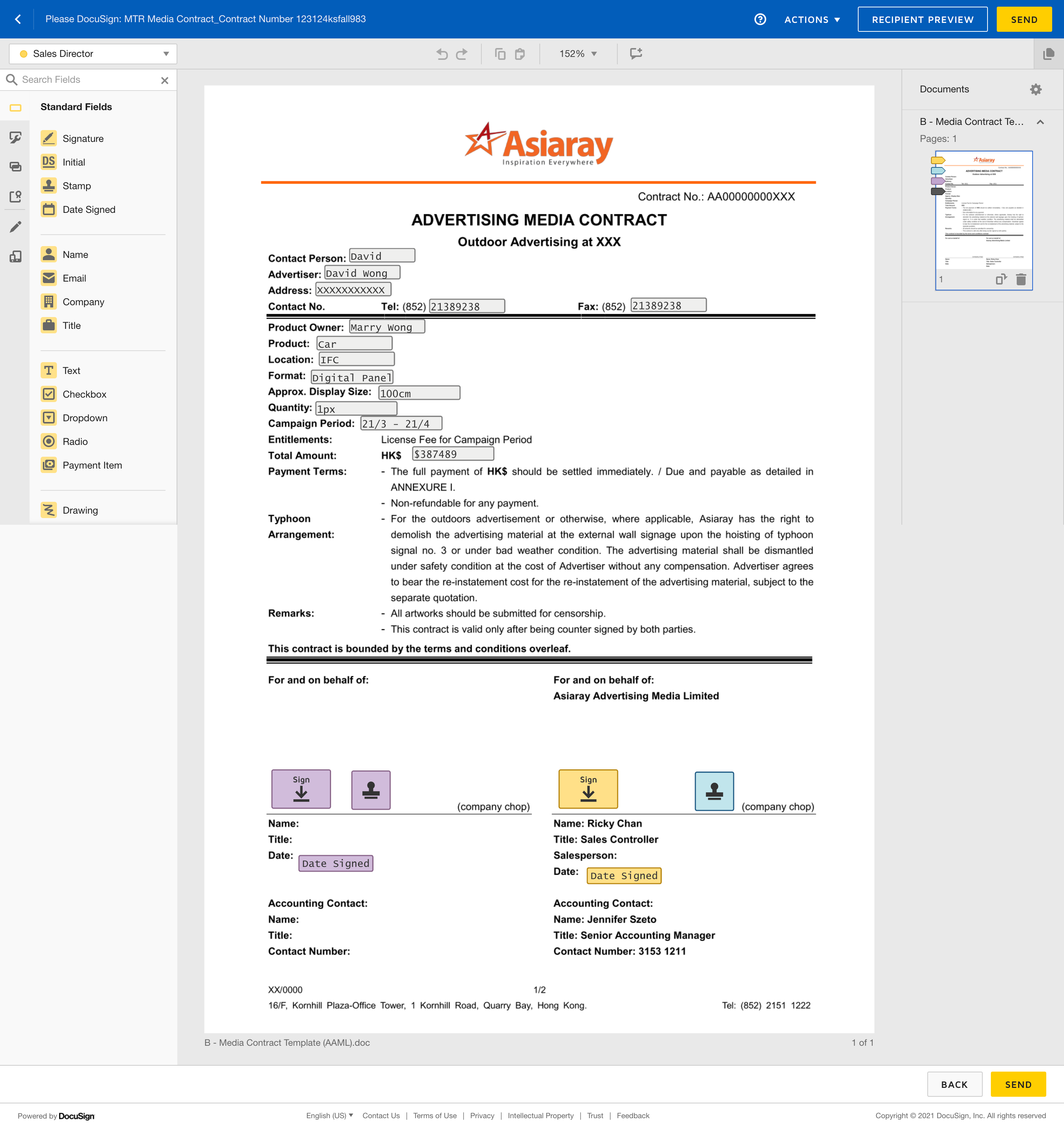Delete page using thumbnail trash icon
The height and width of the screenshot is (1130, 1064).
1021,280
